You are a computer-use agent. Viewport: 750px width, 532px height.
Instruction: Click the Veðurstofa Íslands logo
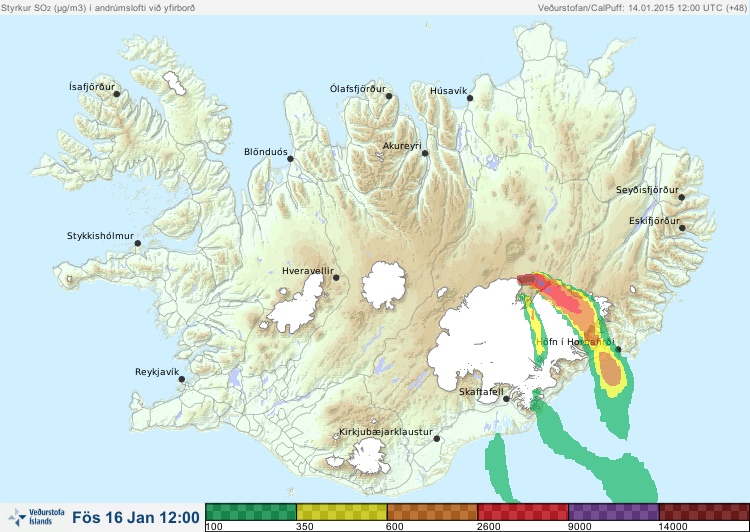[37, 517]
